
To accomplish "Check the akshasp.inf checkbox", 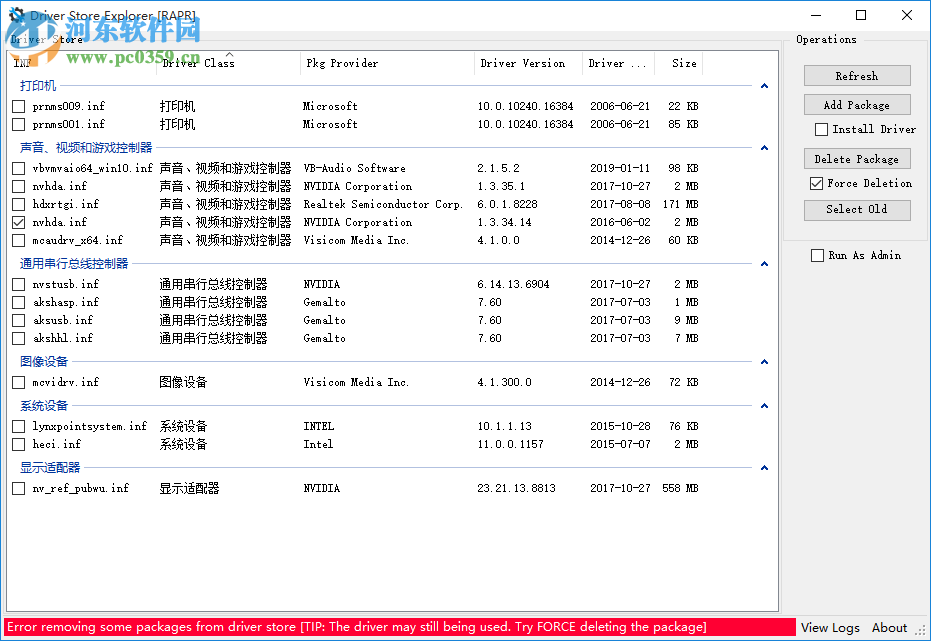I will [18, 302].
